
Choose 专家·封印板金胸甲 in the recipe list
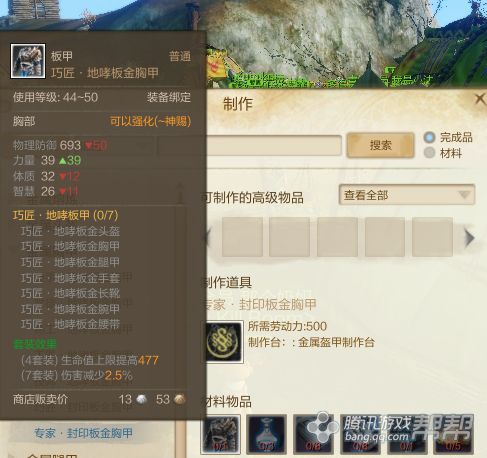click(x=83, y=433)
